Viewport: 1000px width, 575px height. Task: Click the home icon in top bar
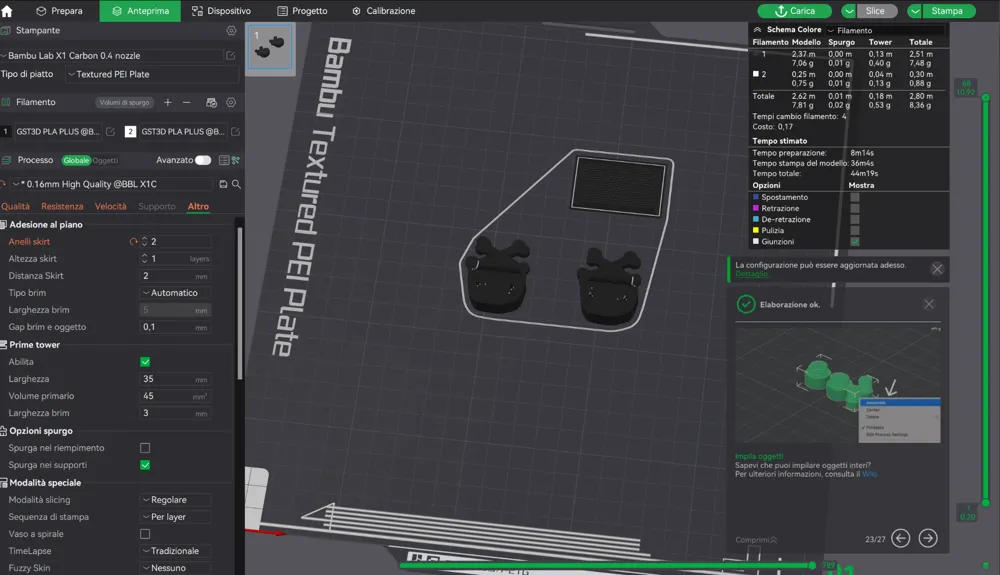(x=7, y=11)
